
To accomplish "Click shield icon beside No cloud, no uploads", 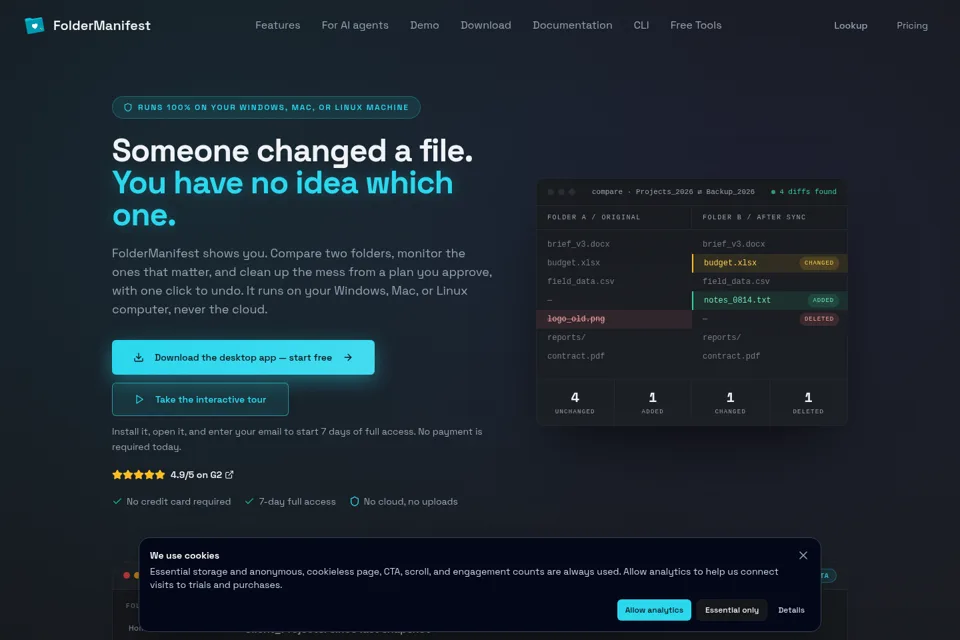I will (354, 501).
